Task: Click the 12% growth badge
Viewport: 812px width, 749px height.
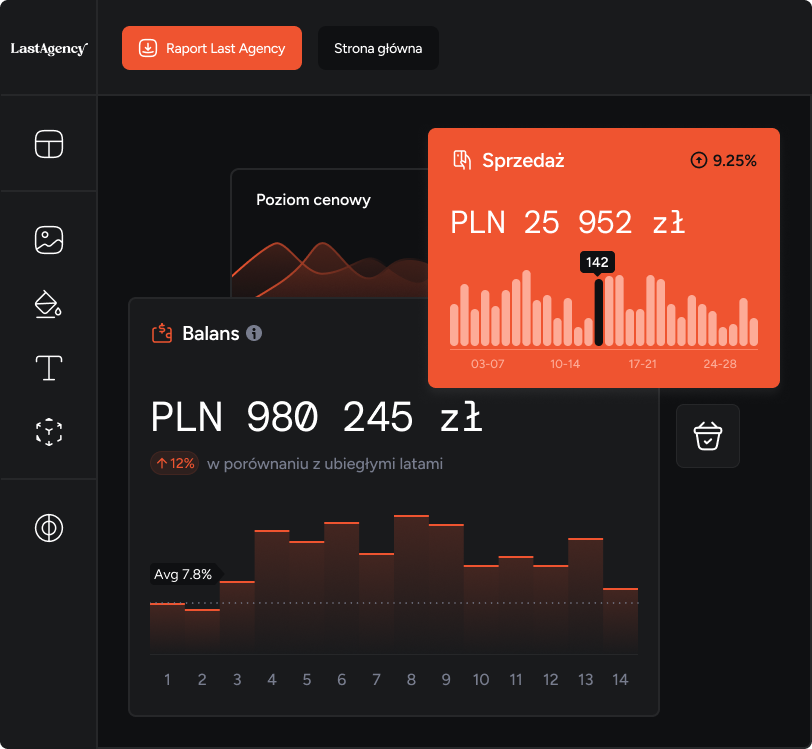Action: [x=174, y=464]
